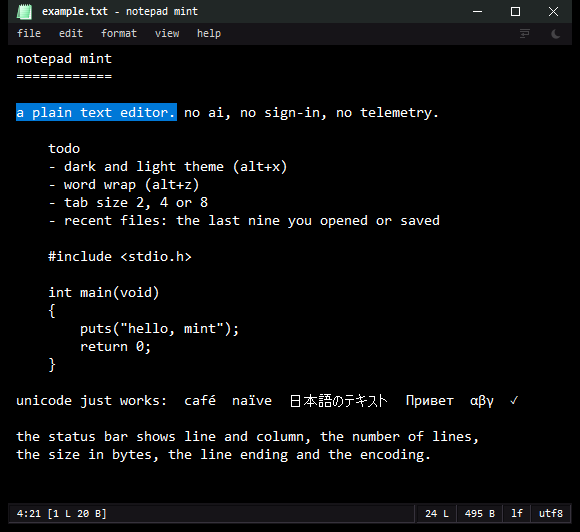
Task: Open the help menu
Action: (209, 33)
